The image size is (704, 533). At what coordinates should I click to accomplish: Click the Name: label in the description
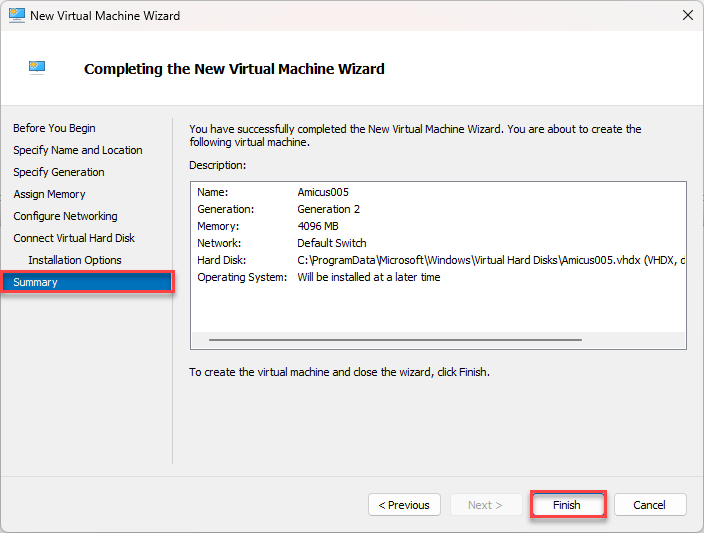tap(212, 192)
